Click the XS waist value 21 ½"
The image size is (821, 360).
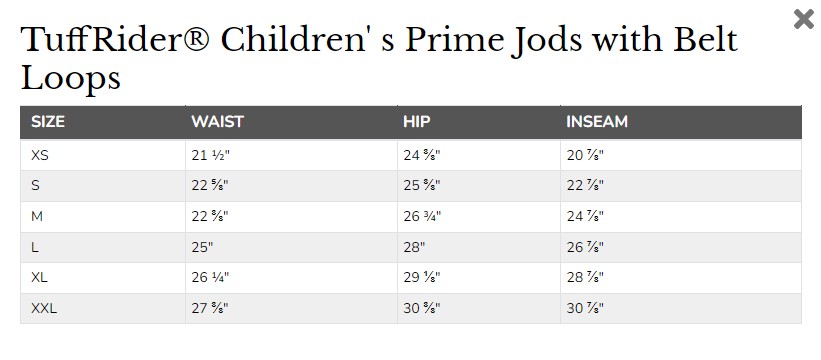[210, 155]
